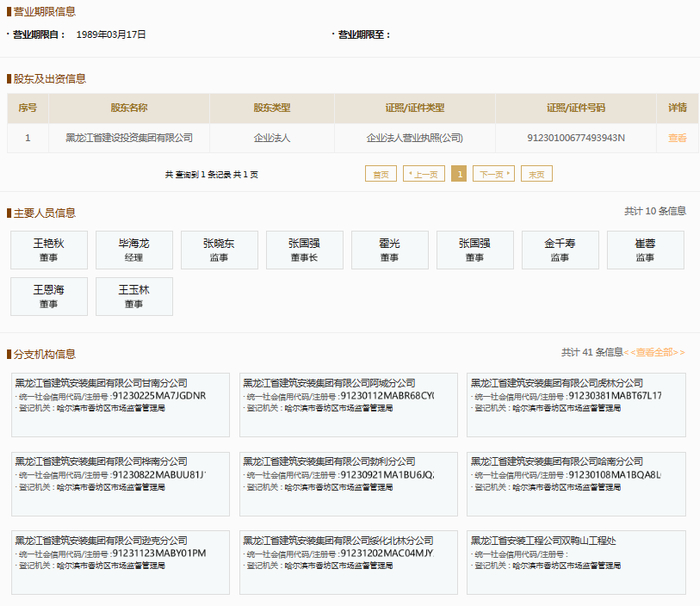The height and width of the screenshot is (606, 700).
Task: Open the 虎林分公司 branch card
Action: [x=576, y=405]
